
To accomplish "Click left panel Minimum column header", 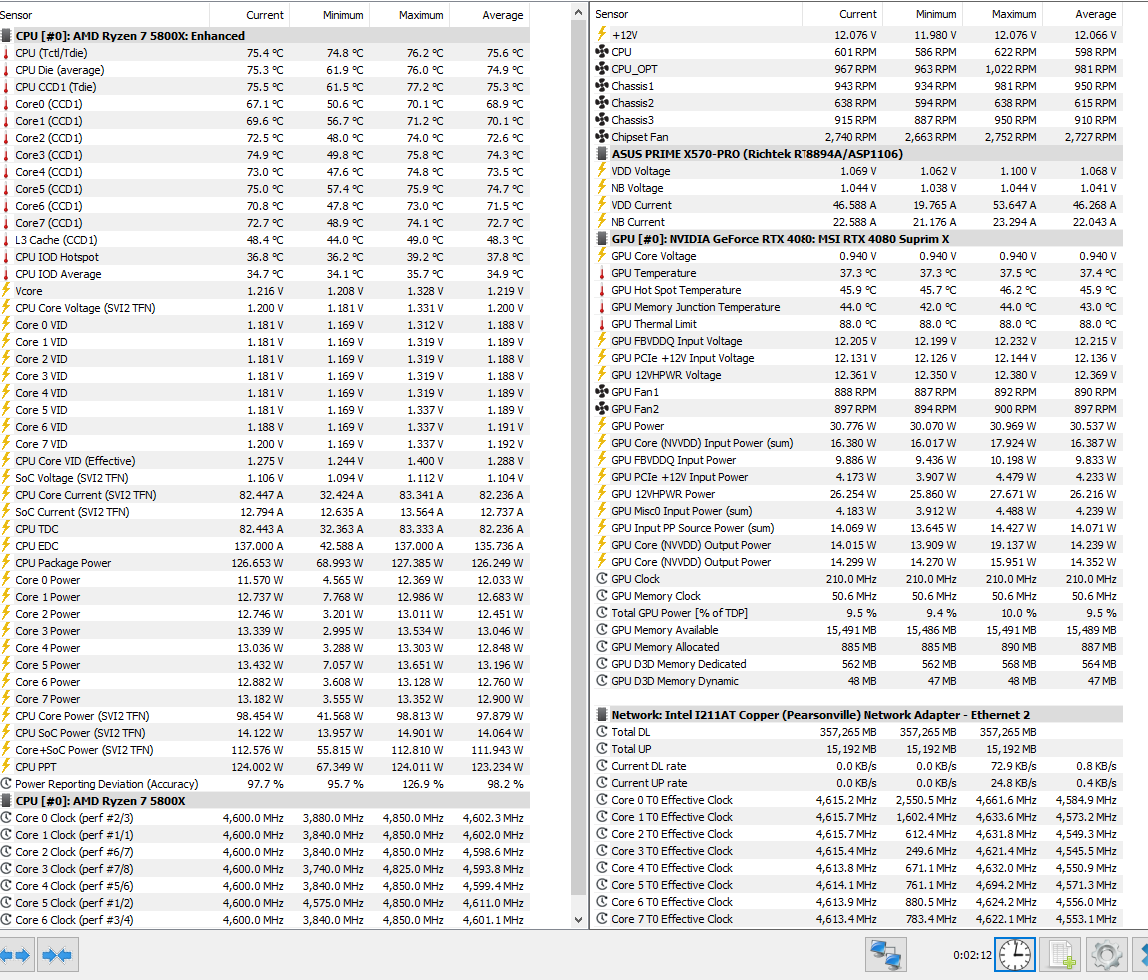I will 329,15.
